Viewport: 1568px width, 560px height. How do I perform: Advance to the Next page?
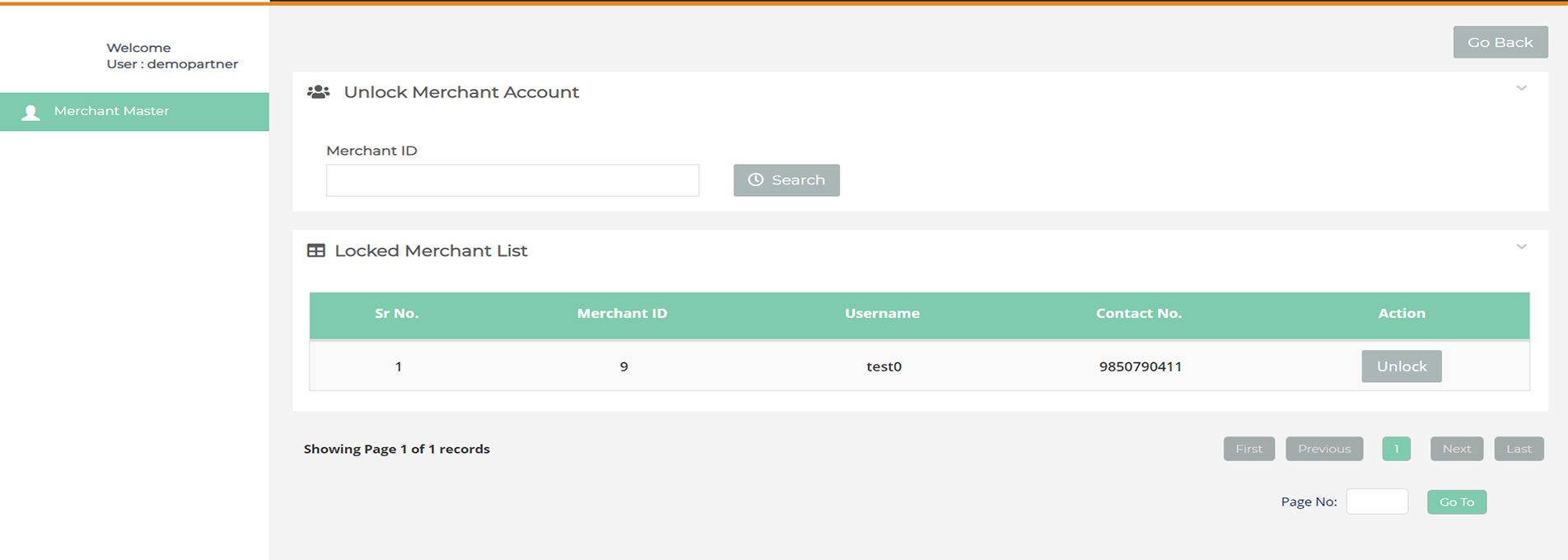pos(1456,449)
